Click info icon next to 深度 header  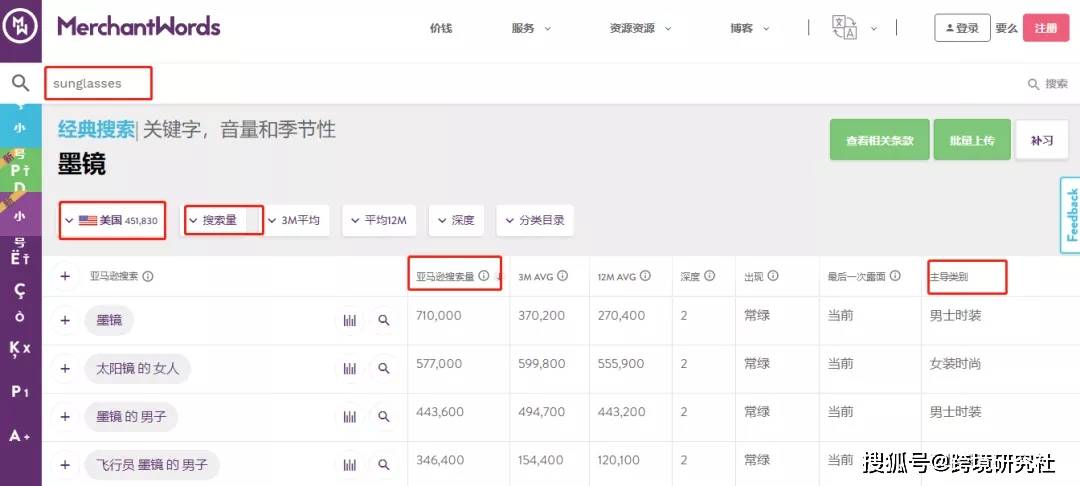tap(709, 276)
